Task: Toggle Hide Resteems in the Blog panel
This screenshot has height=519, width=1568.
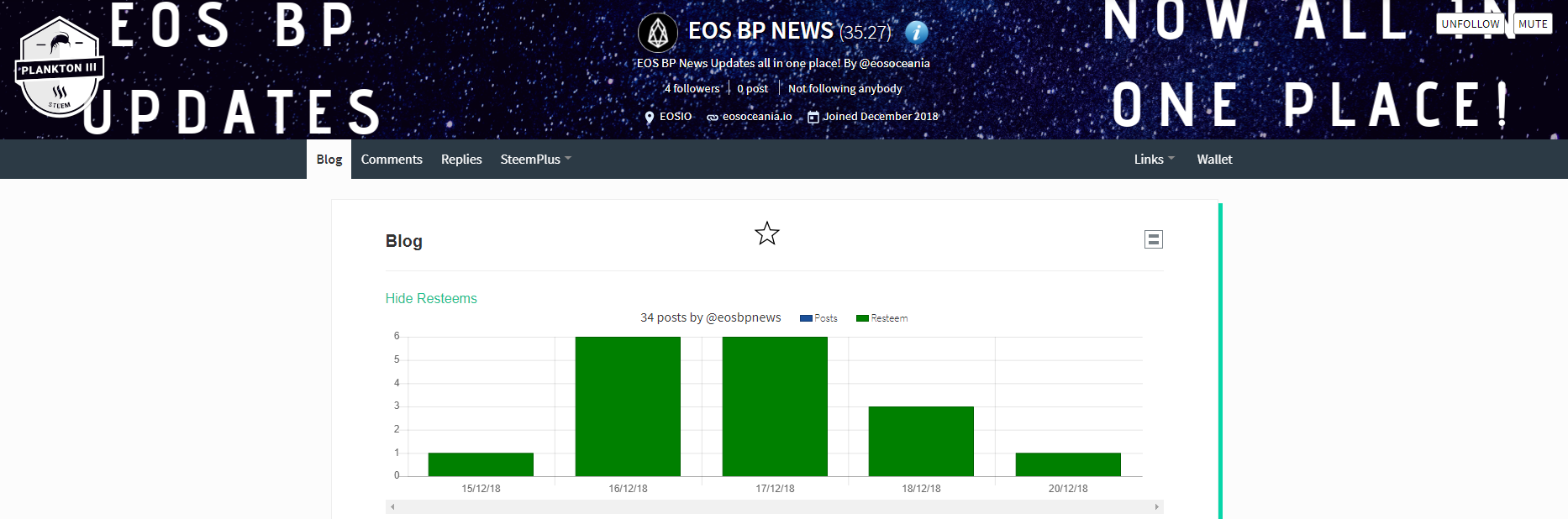Action: 431,298
